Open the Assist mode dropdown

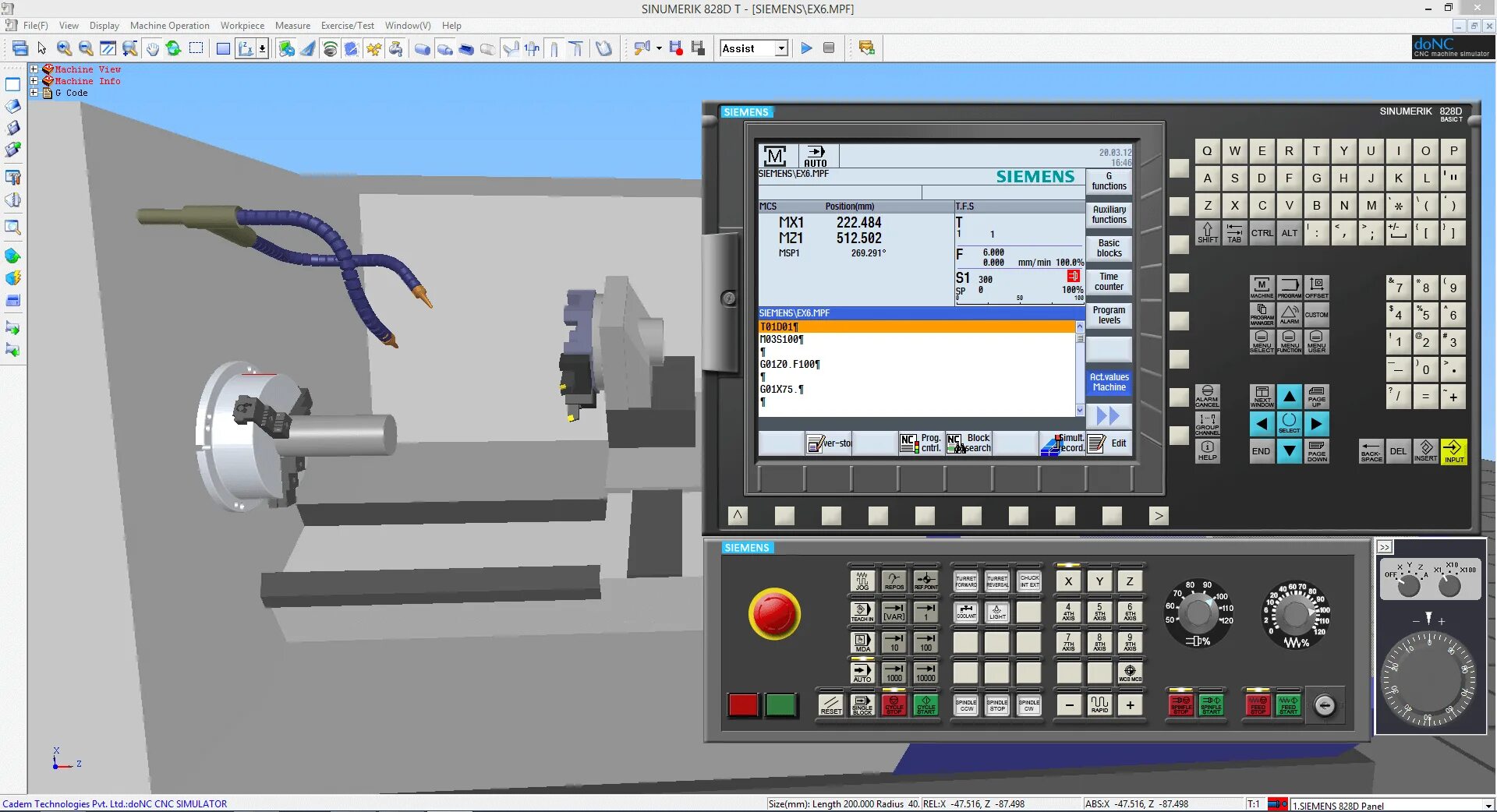pos(781,48)
